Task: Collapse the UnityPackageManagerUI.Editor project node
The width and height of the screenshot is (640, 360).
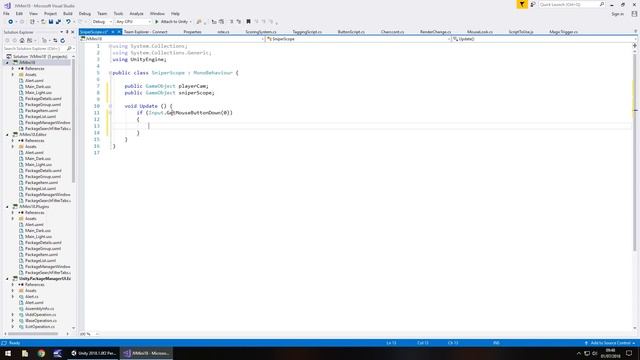Action: point(7,279)
